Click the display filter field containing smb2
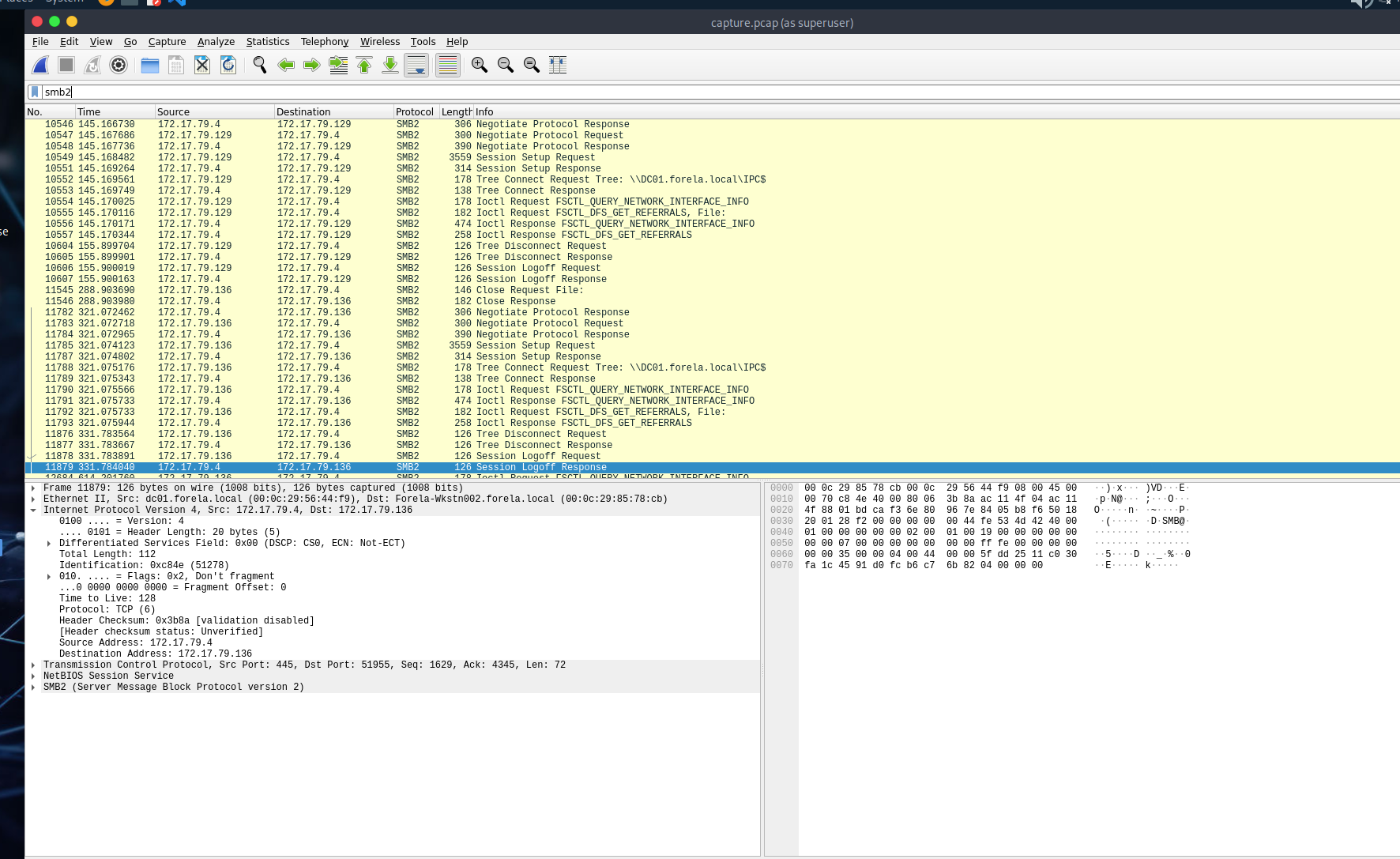The height and width of the screenshot is (859, 1400). (x=719, y=92)
